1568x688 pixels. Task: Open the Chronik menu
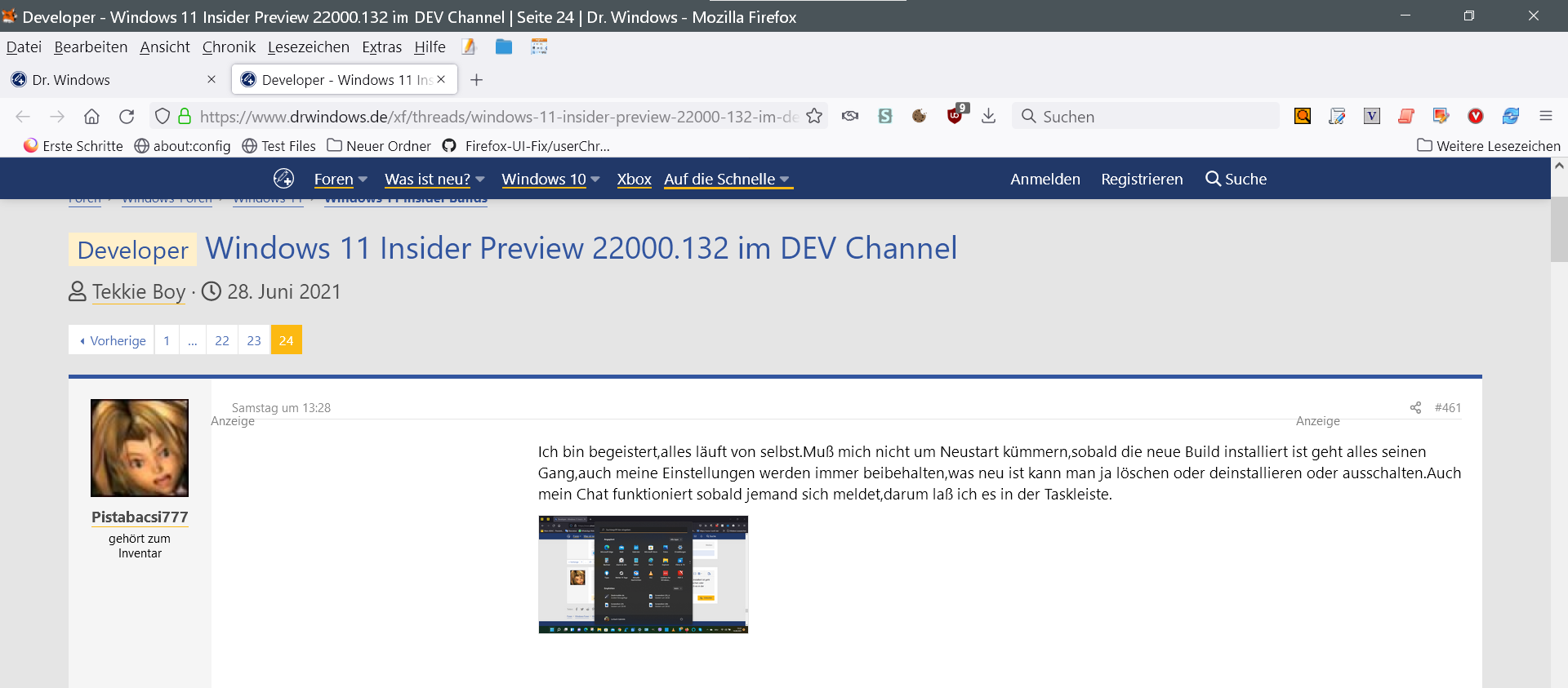229,47
